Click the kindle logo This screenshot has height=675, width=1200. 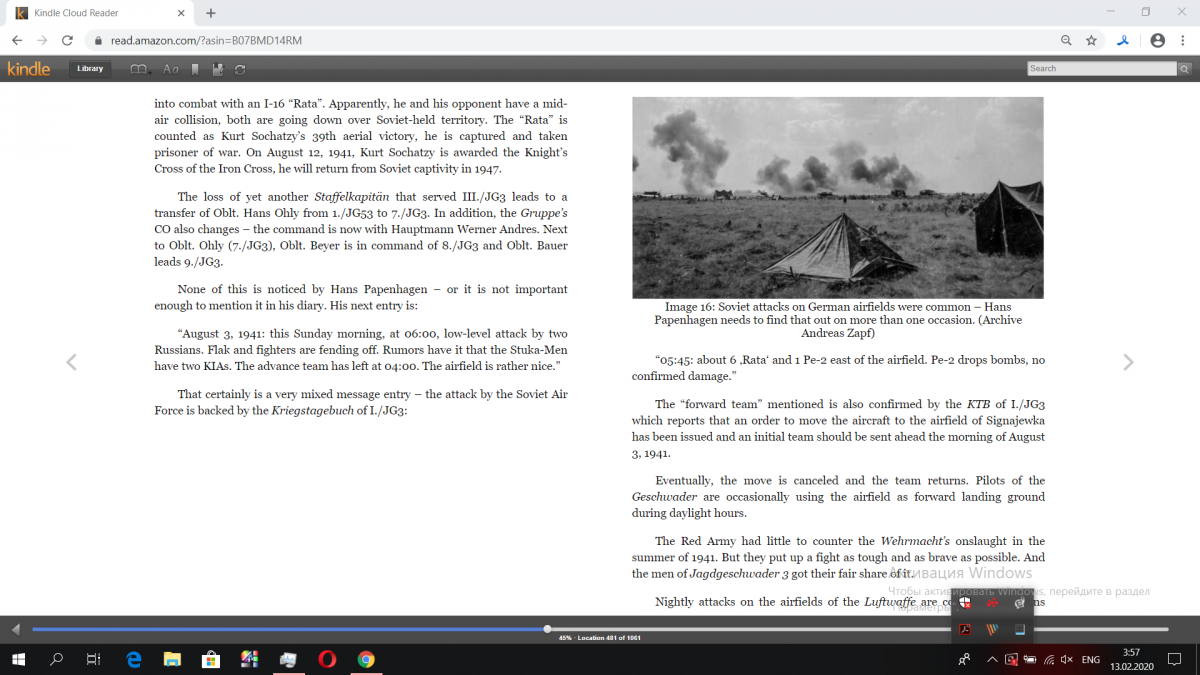29,69
